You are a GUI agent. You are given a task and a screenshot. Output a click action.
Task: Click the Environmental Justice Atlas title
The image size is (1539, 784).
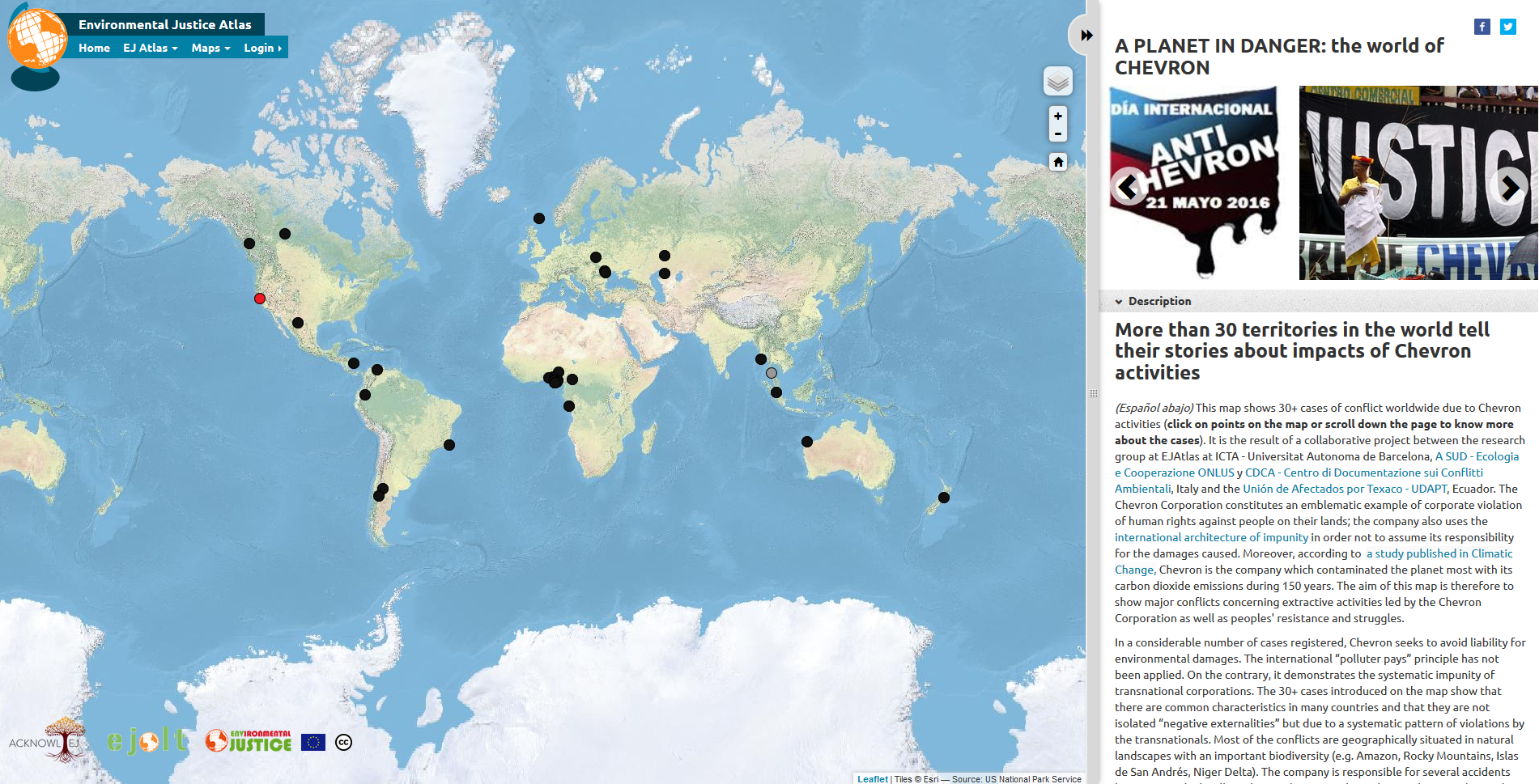pyautogui.click(x=165, y=24)
